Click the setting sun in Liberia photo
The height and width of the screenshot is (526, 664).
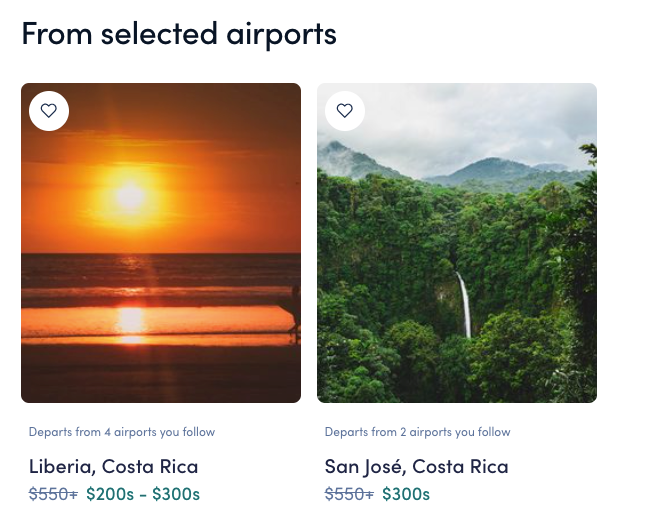[130, 196]
